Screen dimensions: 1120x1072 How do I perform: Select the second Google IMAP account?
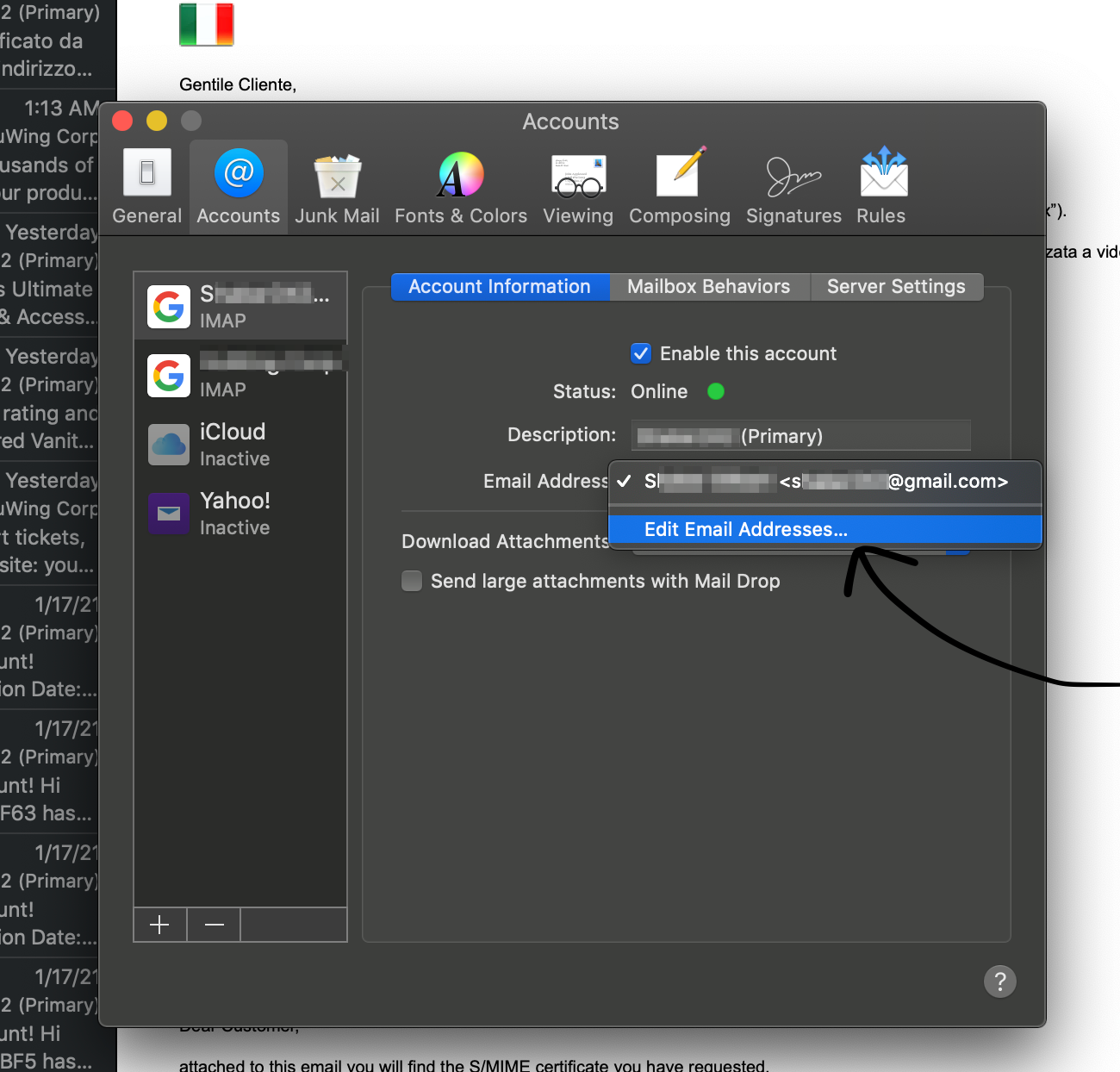tap(240, 376)
